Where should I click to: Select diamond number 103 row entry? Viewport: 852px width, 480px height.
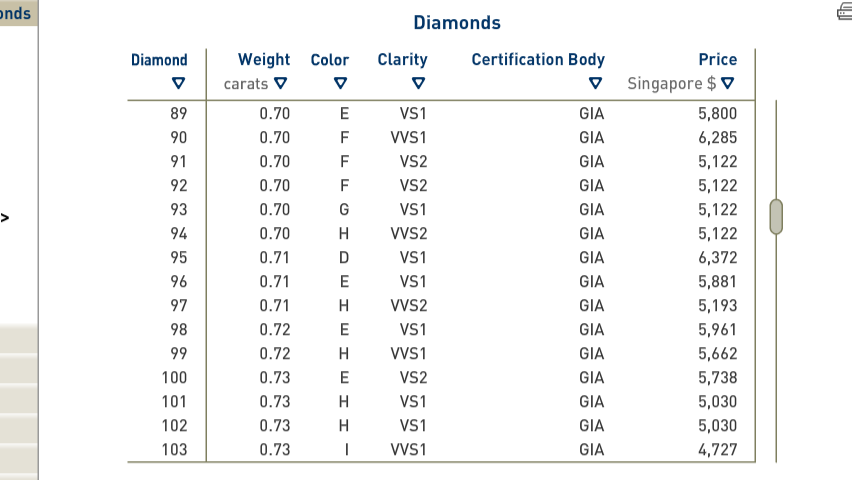(x=174, y=450)
